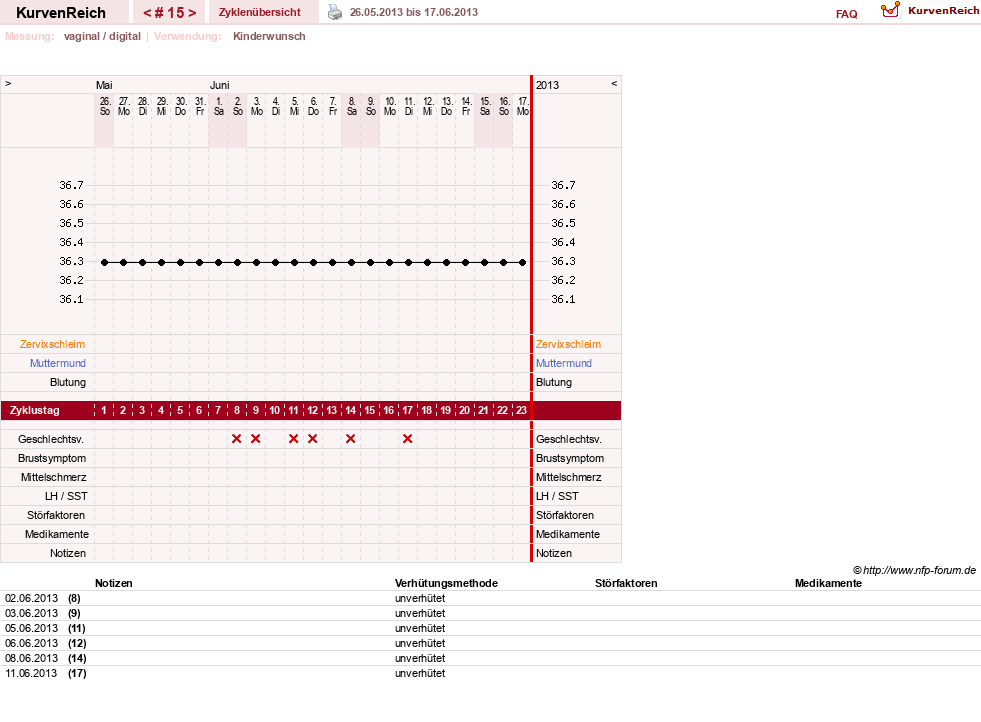981x722 pixels.
Task: Click the left Brustsymptom row label
Action: pos(52,458)
